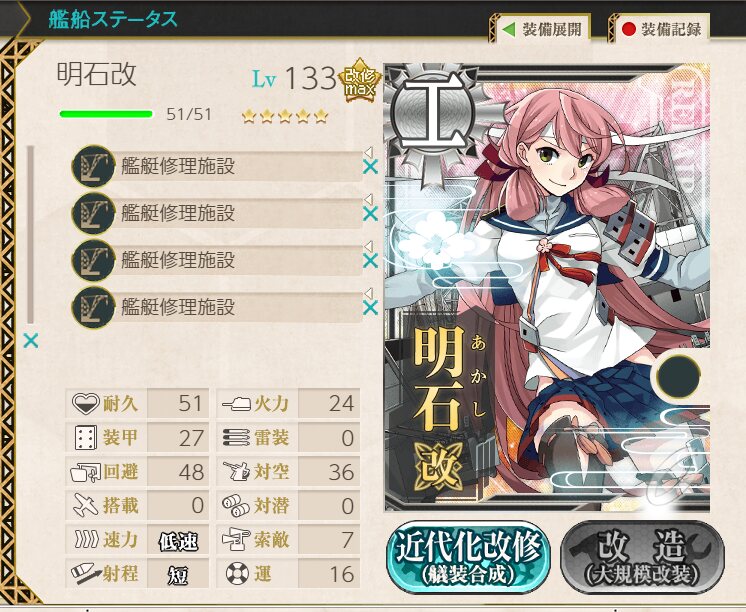Click the 改修max gold star badge

[x=360, y=81]
